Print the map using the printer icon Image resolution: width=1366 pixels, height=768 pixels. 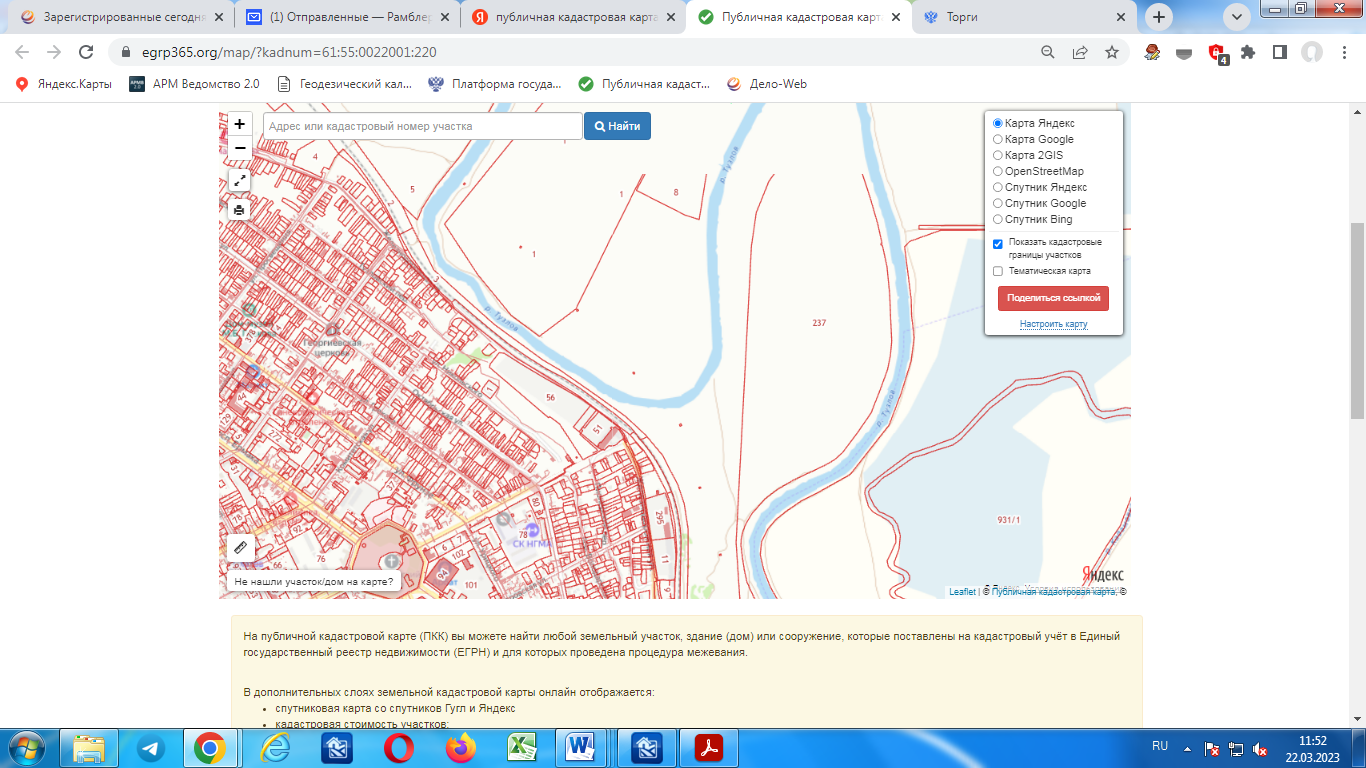[239, 210]
